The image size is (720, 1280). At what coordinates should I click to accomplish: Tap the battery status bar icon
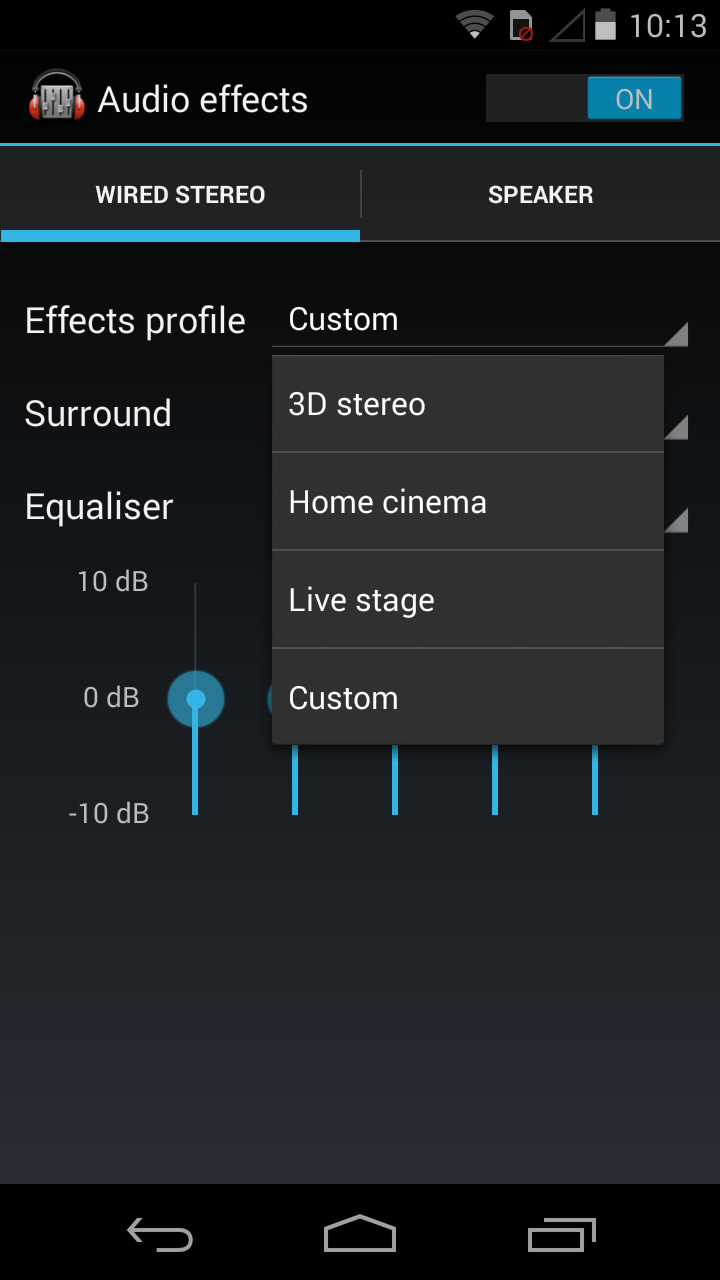[x=605, y=25]
